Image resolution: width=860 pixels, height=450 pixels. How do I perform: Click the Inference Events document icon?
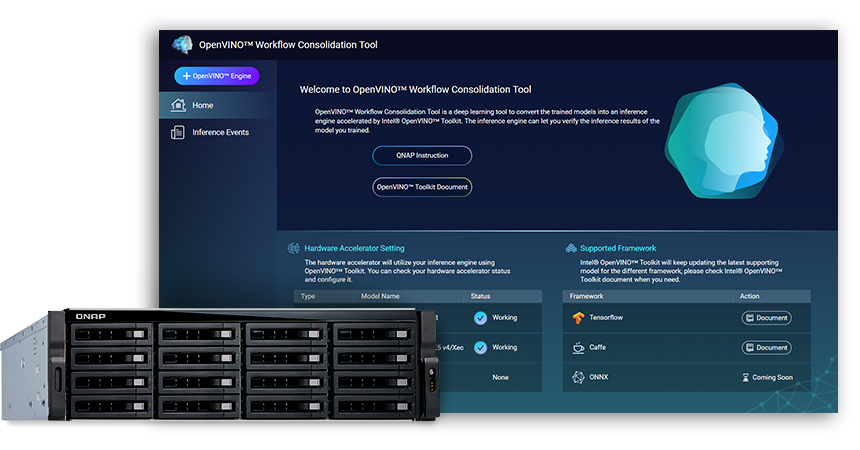(x=178, y=132)
